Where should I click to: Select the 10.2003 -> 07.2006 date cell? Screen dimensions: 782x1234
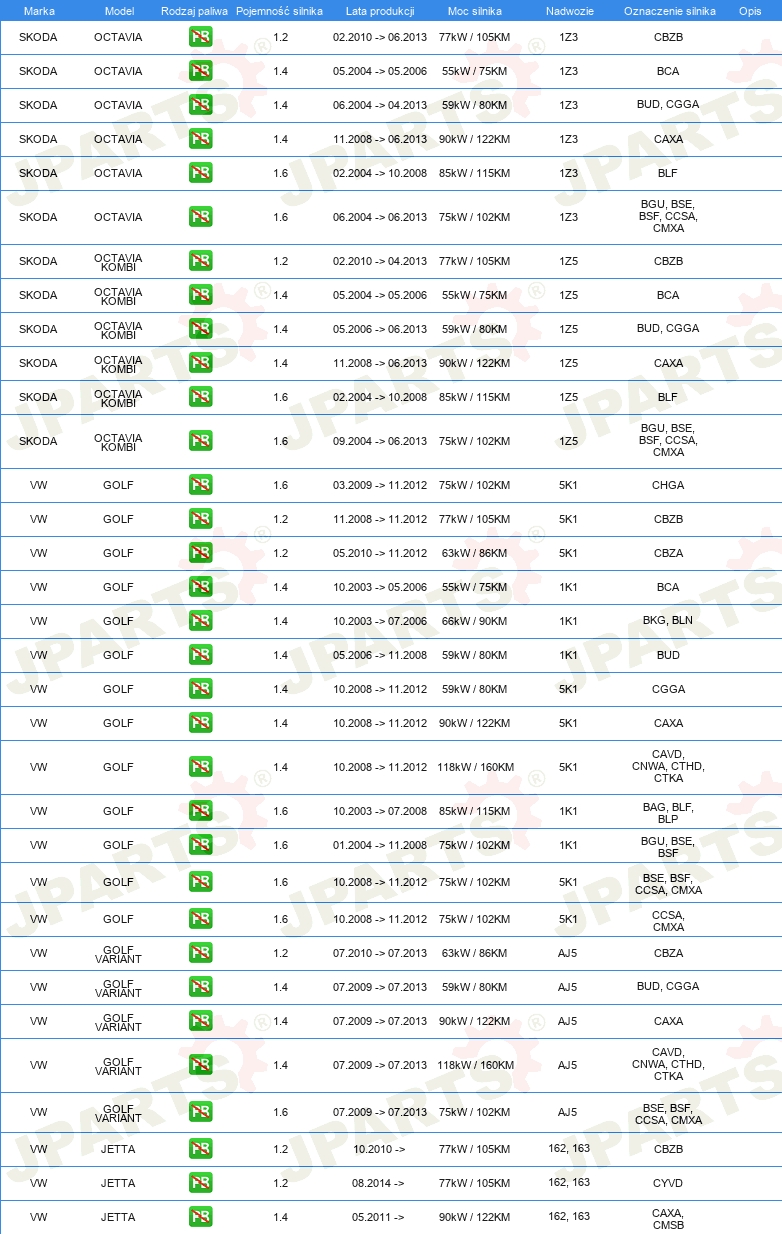[380, 621]
